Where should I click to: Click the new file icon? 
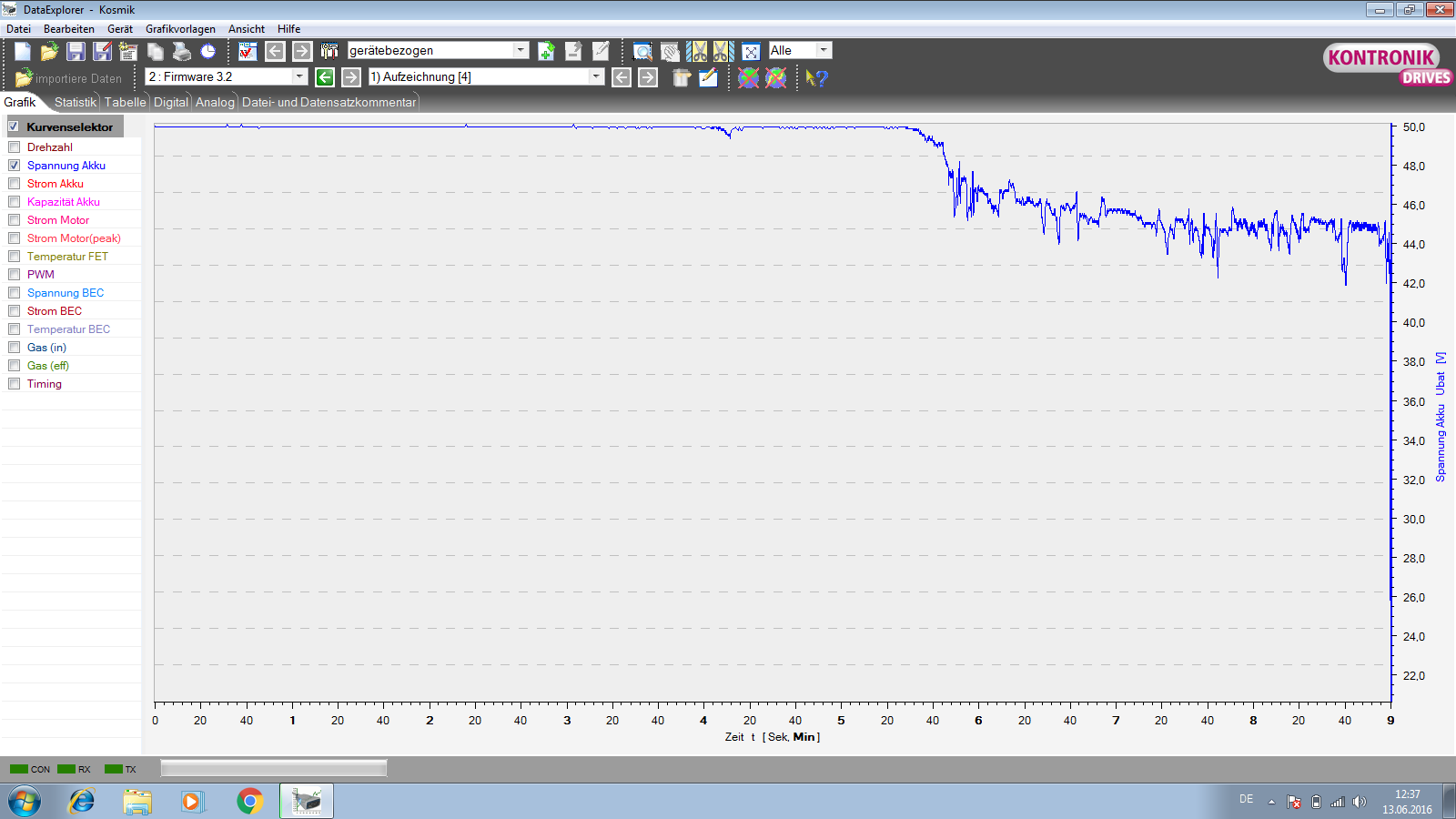(x=23, y=51)
